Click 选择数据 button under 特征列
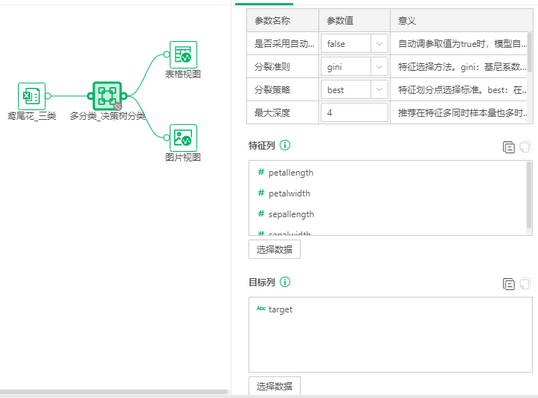The height and width of the screenshot is (398, 538). pos(274,249)
